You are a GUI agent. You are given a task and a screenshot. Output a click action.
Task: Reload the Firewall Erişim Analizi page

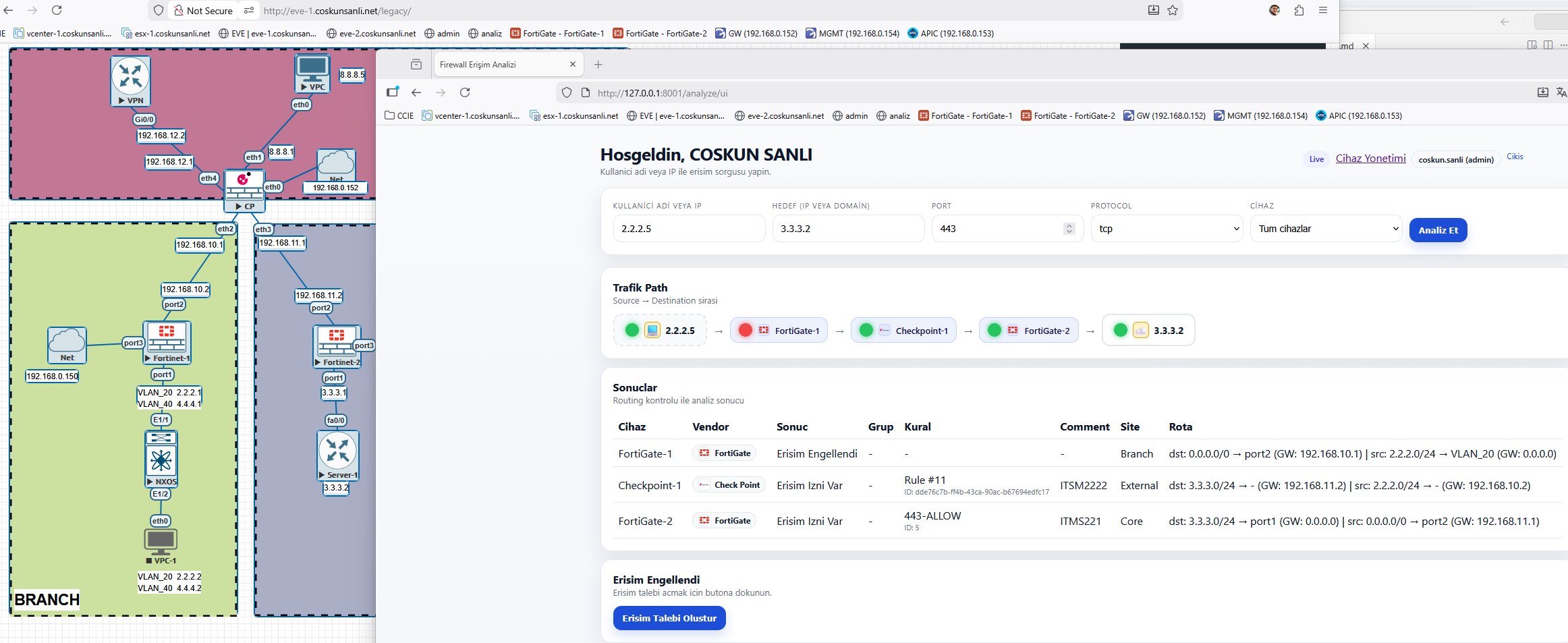point(465,92)
